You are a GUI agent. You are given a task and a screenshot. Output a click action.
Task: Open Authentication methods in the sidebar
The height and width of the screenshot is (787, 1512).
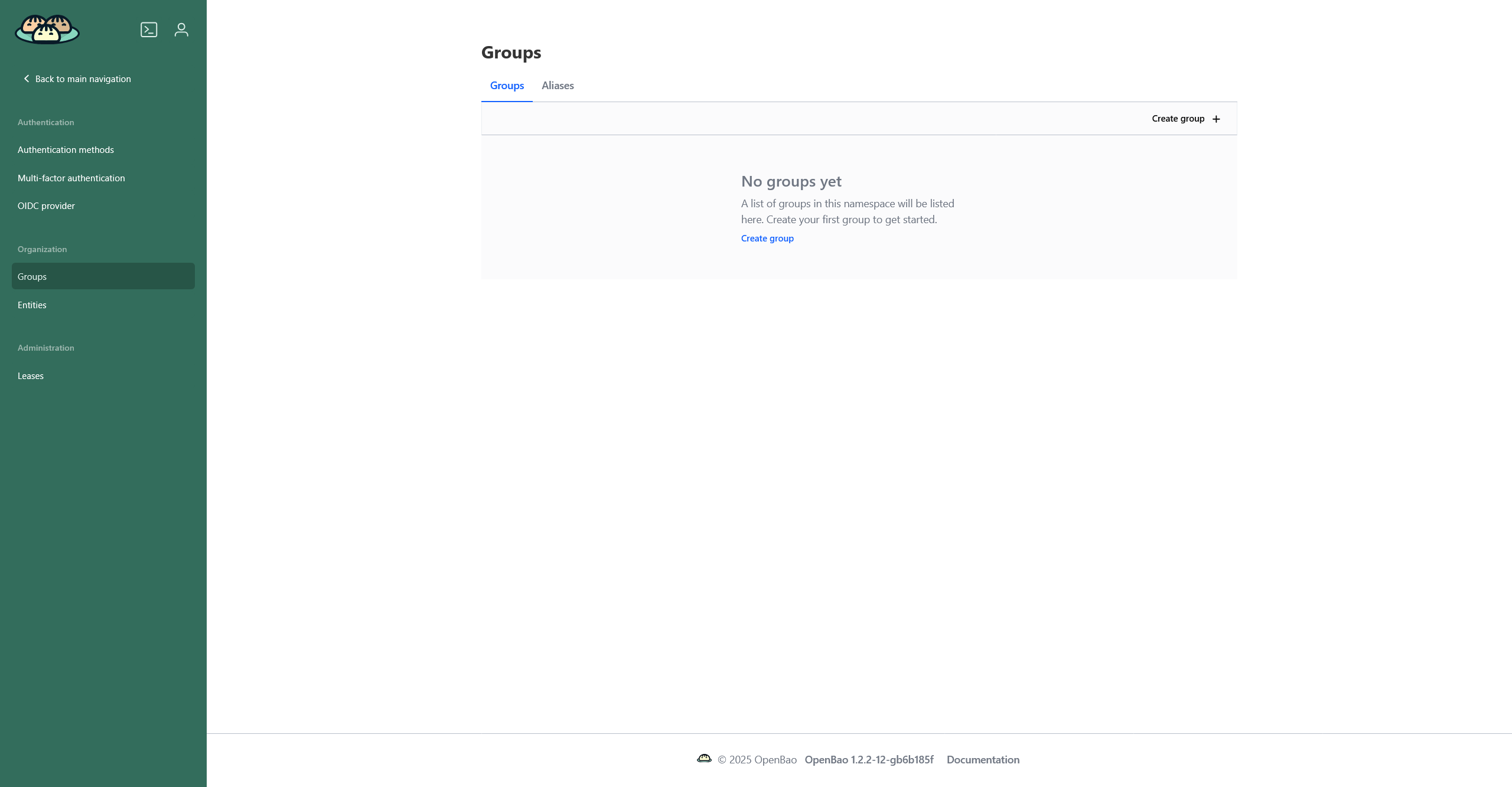point(66,149)
